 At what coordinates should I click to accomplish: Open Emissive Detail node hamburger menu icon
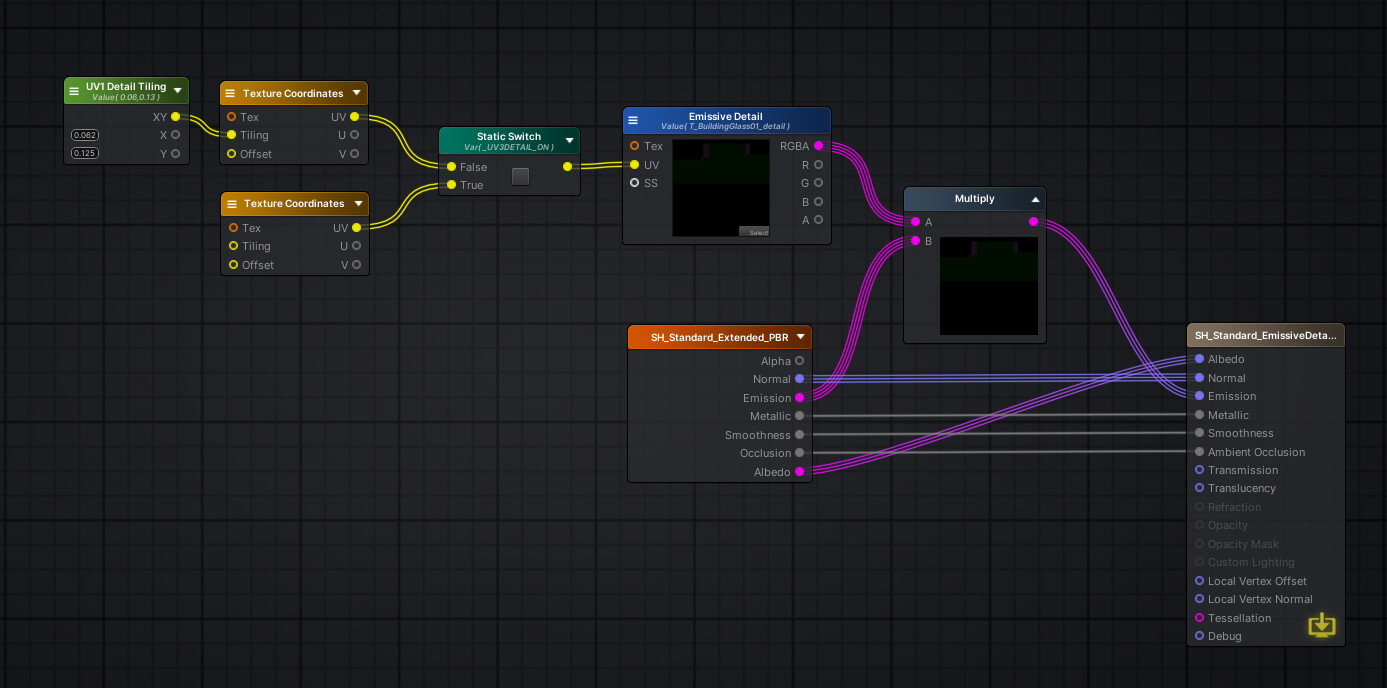[x=633, y=120]
